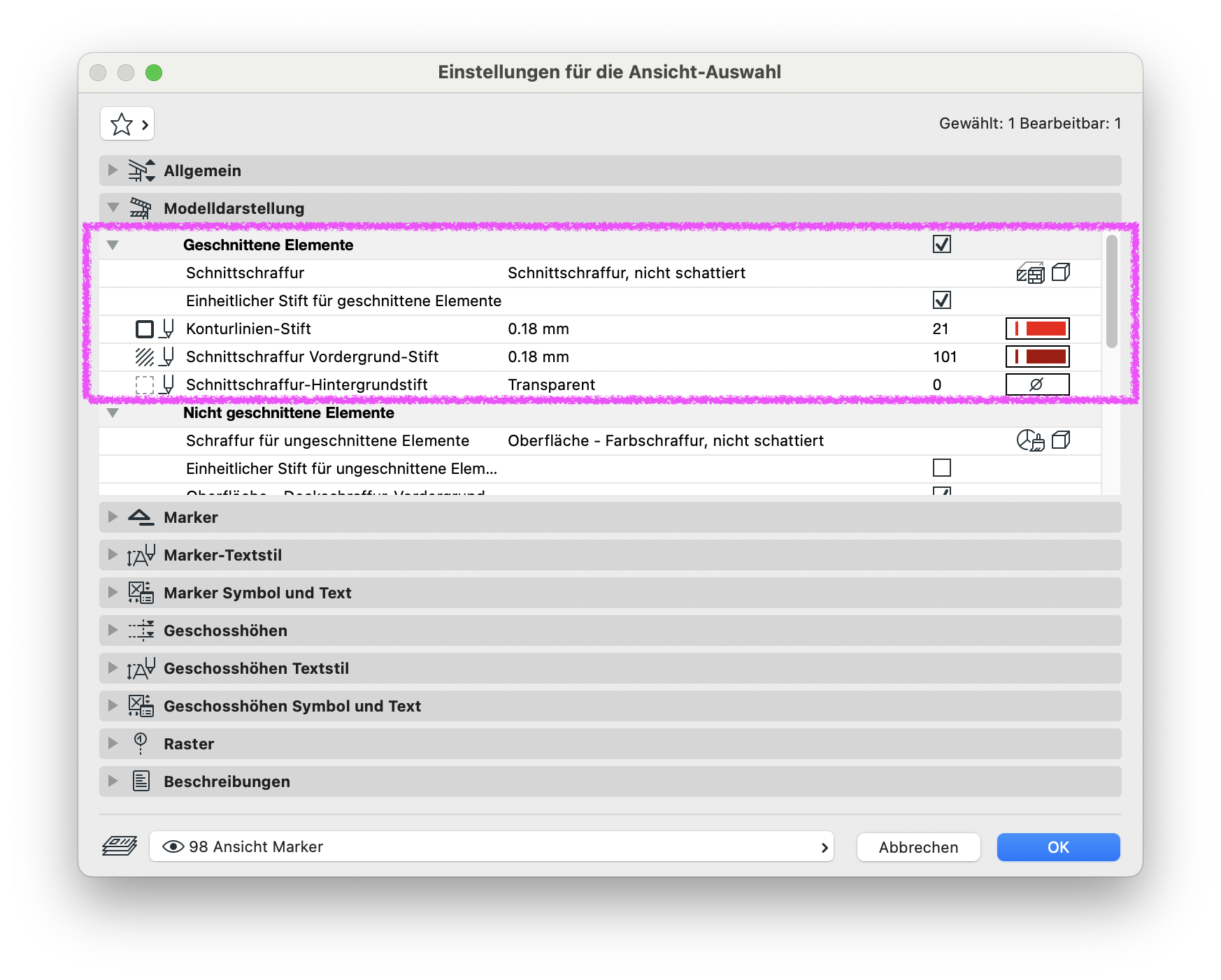Click the Geschosshöhen panel header label
Viewport: 1221px width, 980px height.
point(225,630)
